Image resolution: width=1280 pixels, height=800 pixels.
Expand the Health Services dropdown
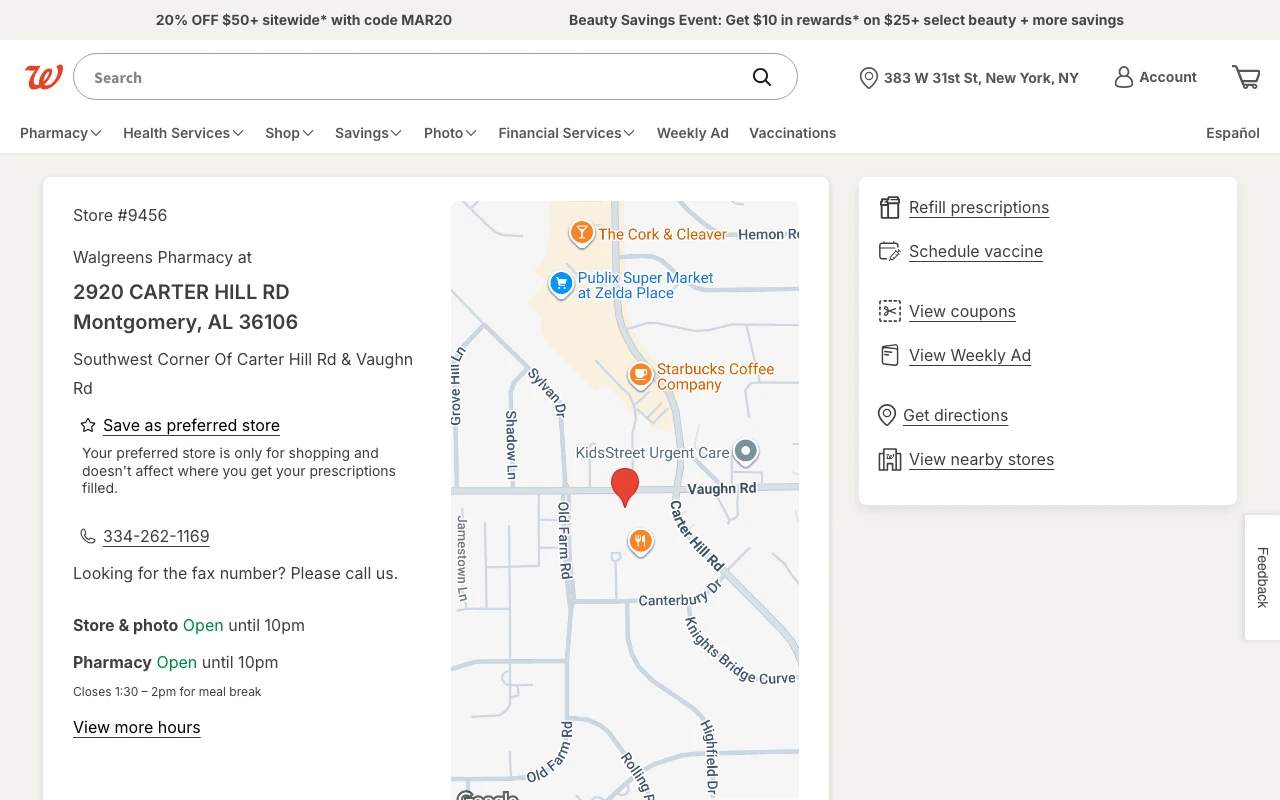click(183, 133)
